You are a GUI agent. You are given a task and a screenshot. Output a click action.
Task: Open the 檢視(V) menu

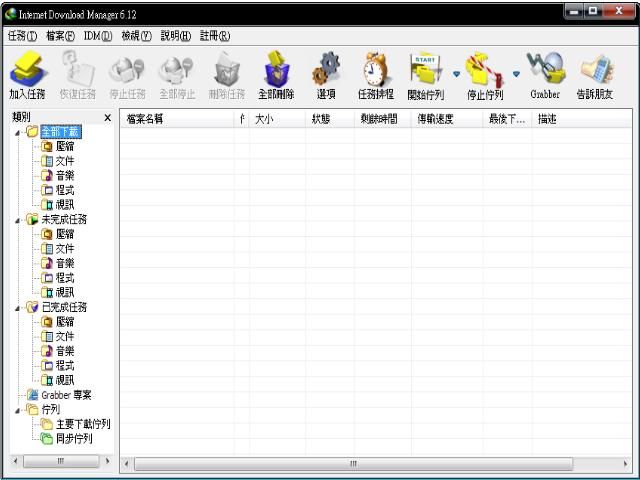coord(136,35)
